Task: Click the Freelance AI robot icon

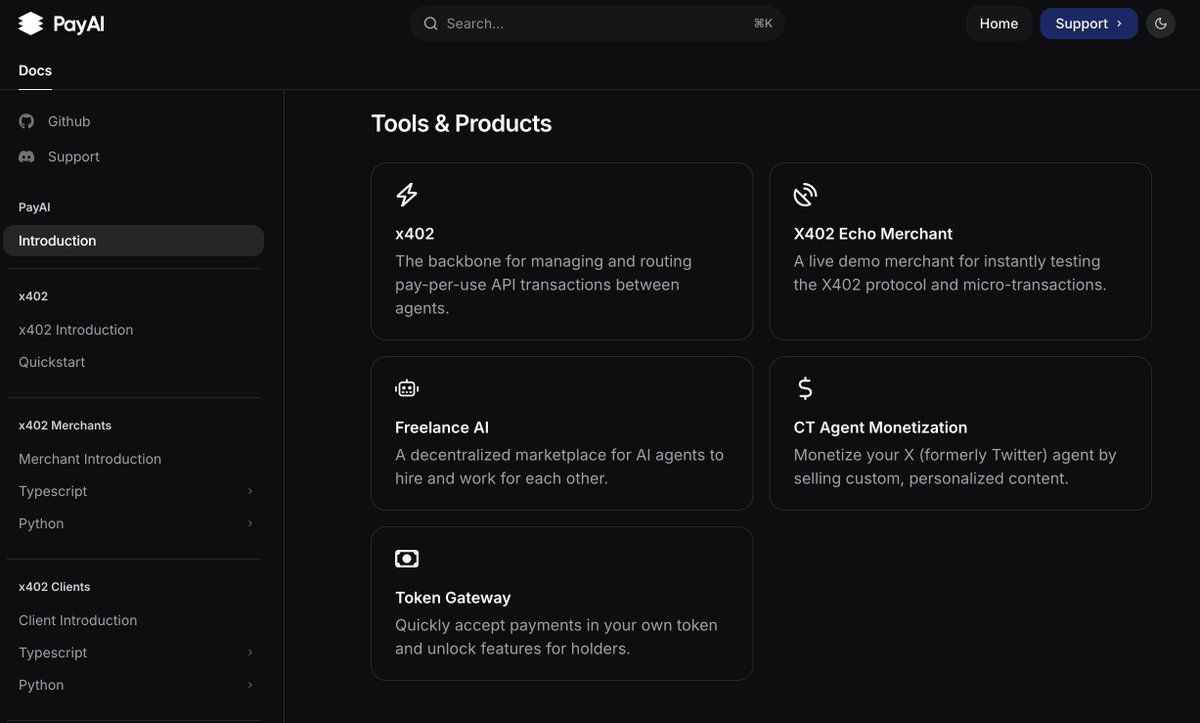Action: (x=406, y=386)
